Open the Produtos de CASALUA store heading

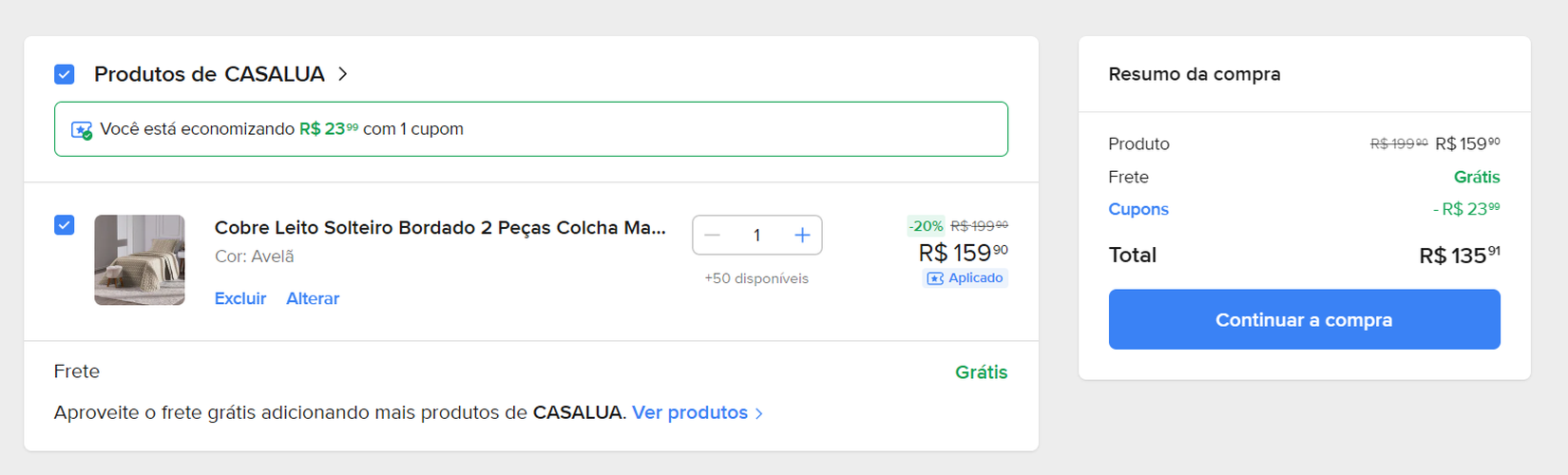point(209,74)
